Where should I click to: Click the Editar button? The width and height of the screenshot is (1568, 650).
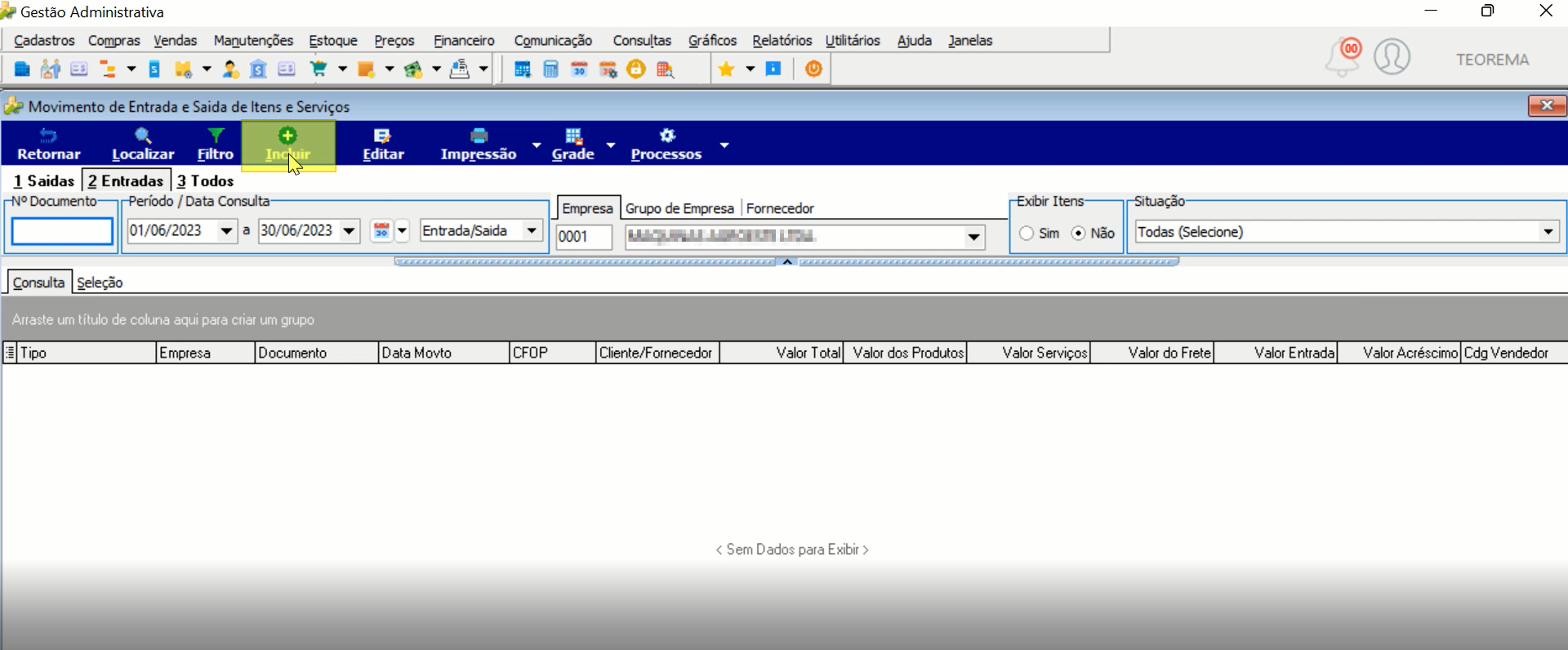pyautogui.click(x=383, y=145)
